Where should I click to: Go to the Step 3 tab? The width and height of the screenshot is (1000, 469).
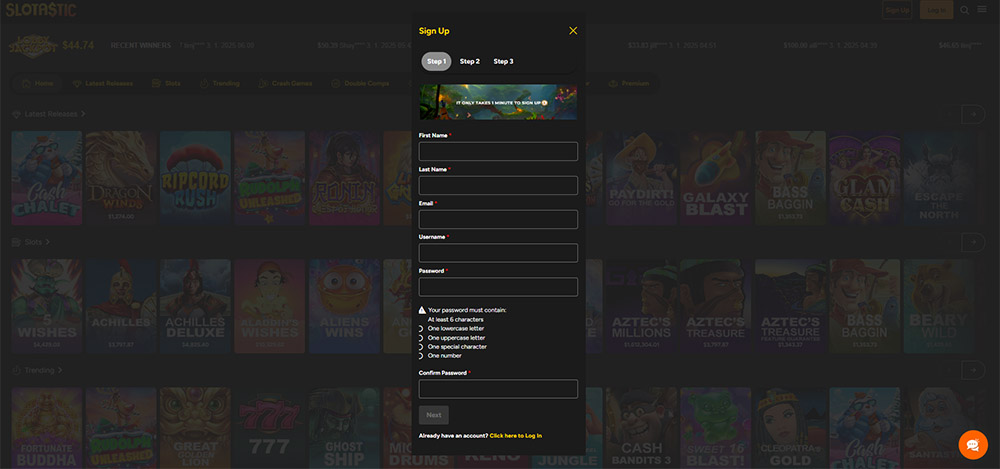tap(503, 61)
